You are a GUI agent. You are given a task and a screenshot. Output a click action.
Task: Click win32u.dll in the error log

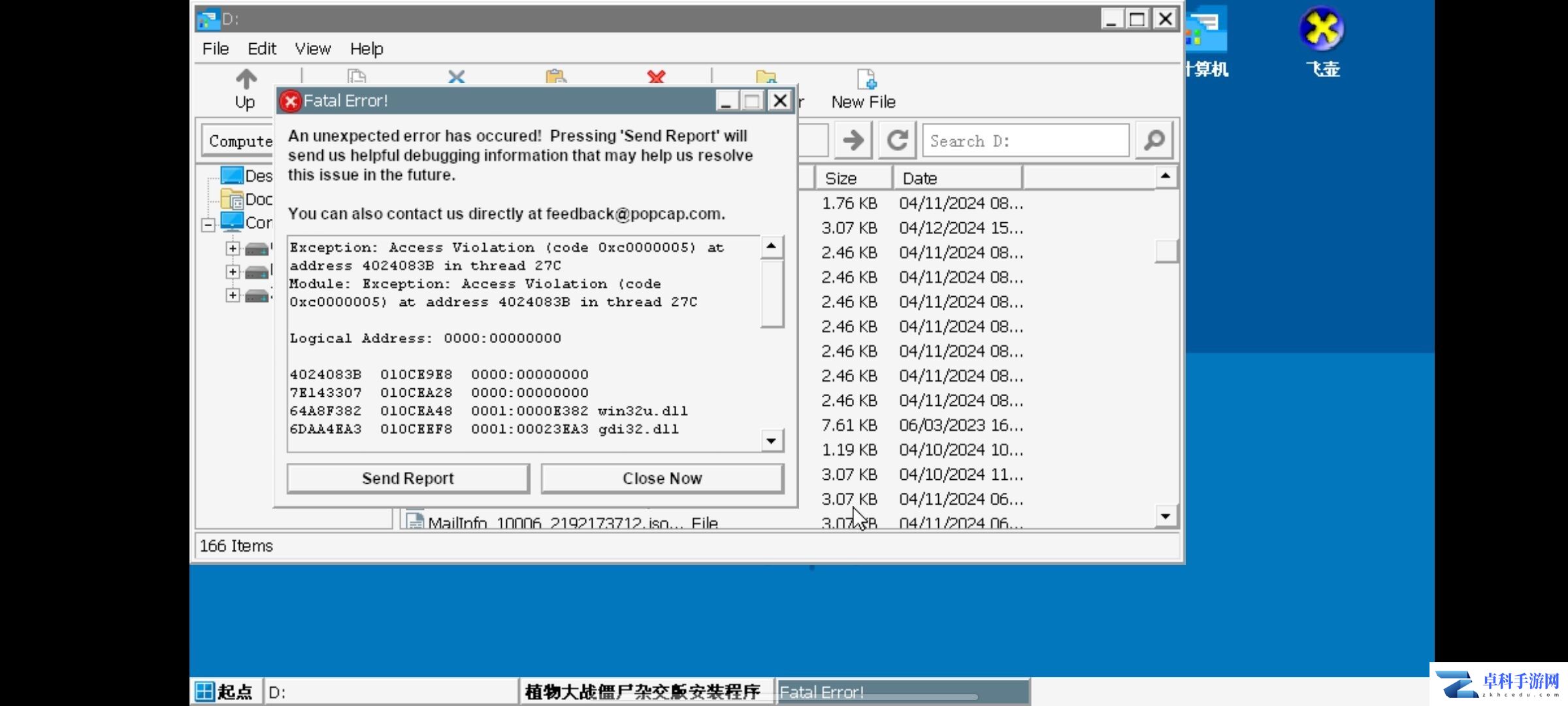(x=642, y=411)
